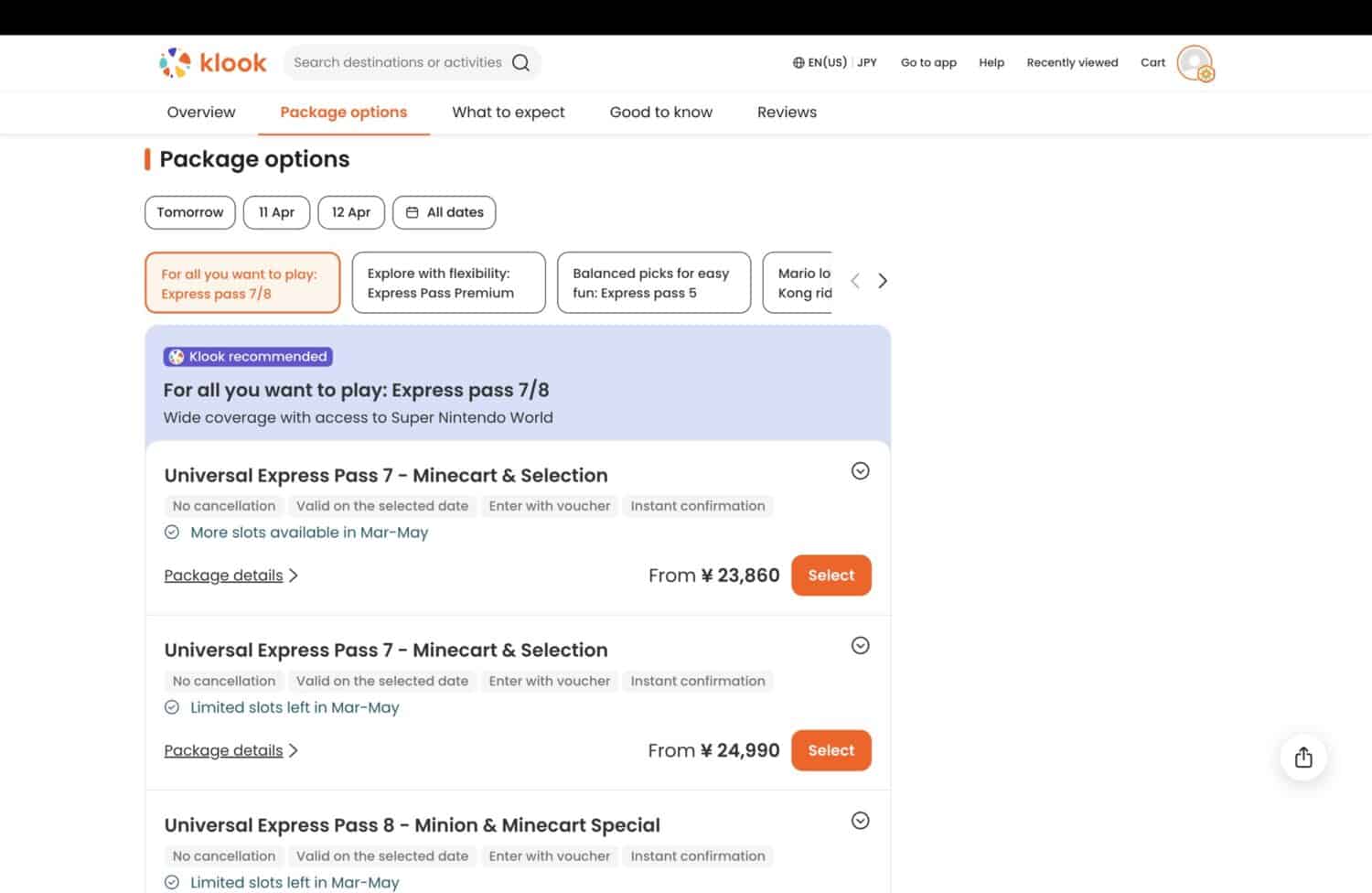Choose Express Pass Premium category

point(448,283)
